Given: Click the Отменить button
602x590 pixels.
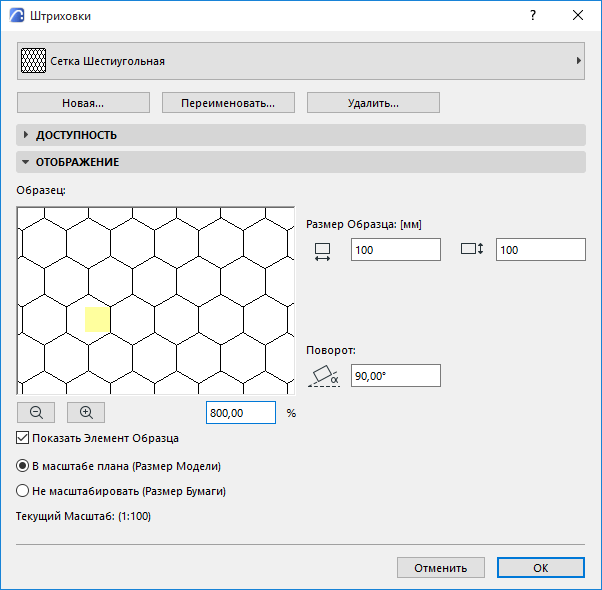Looking at the screenshot, I should [441, 568].
